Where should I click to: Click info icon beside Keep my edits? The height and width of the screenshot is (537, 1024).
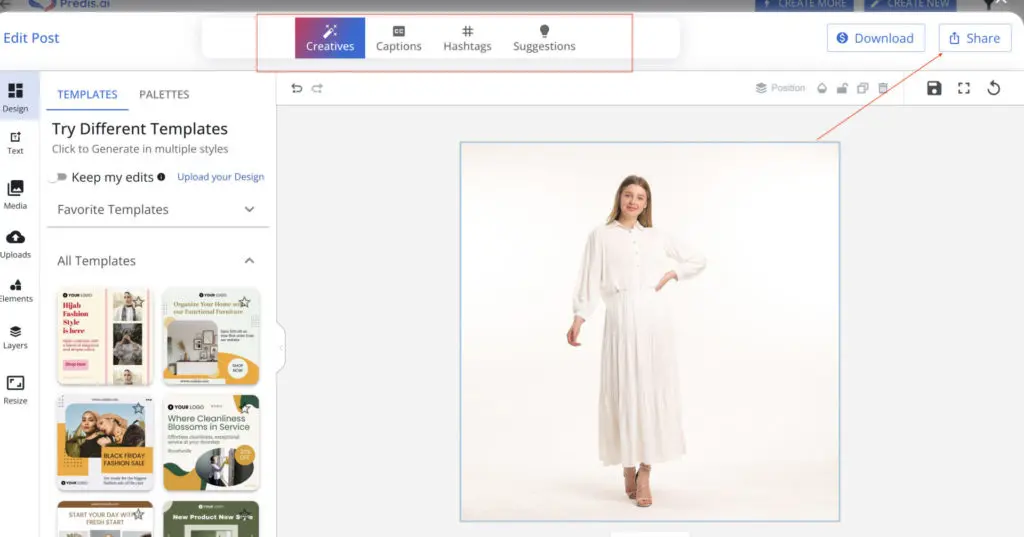(161, 177)
